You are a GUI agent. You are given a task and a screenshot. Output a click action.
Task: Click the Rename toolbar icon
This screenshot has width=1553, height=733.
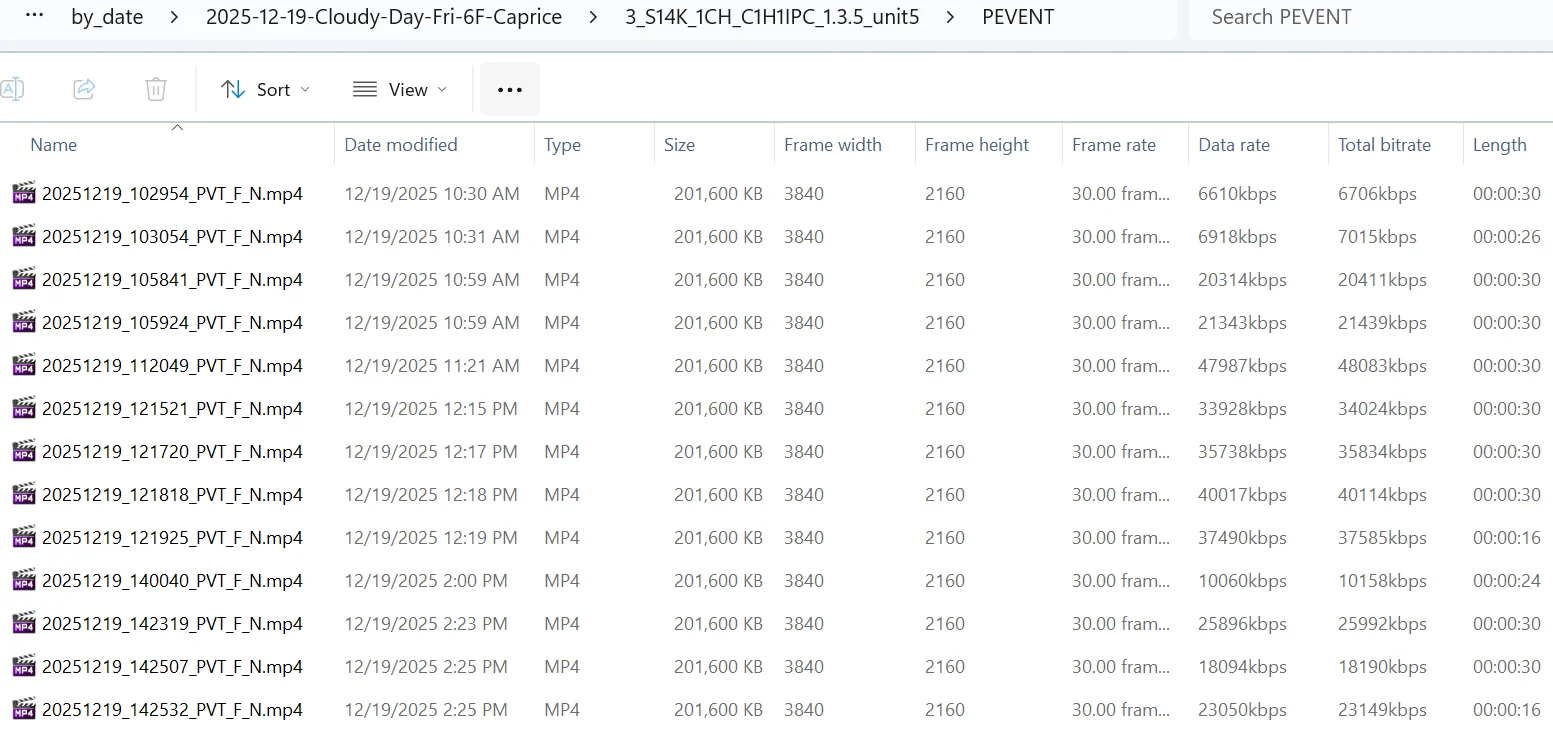pyautogui.click(x=12, y=89)
